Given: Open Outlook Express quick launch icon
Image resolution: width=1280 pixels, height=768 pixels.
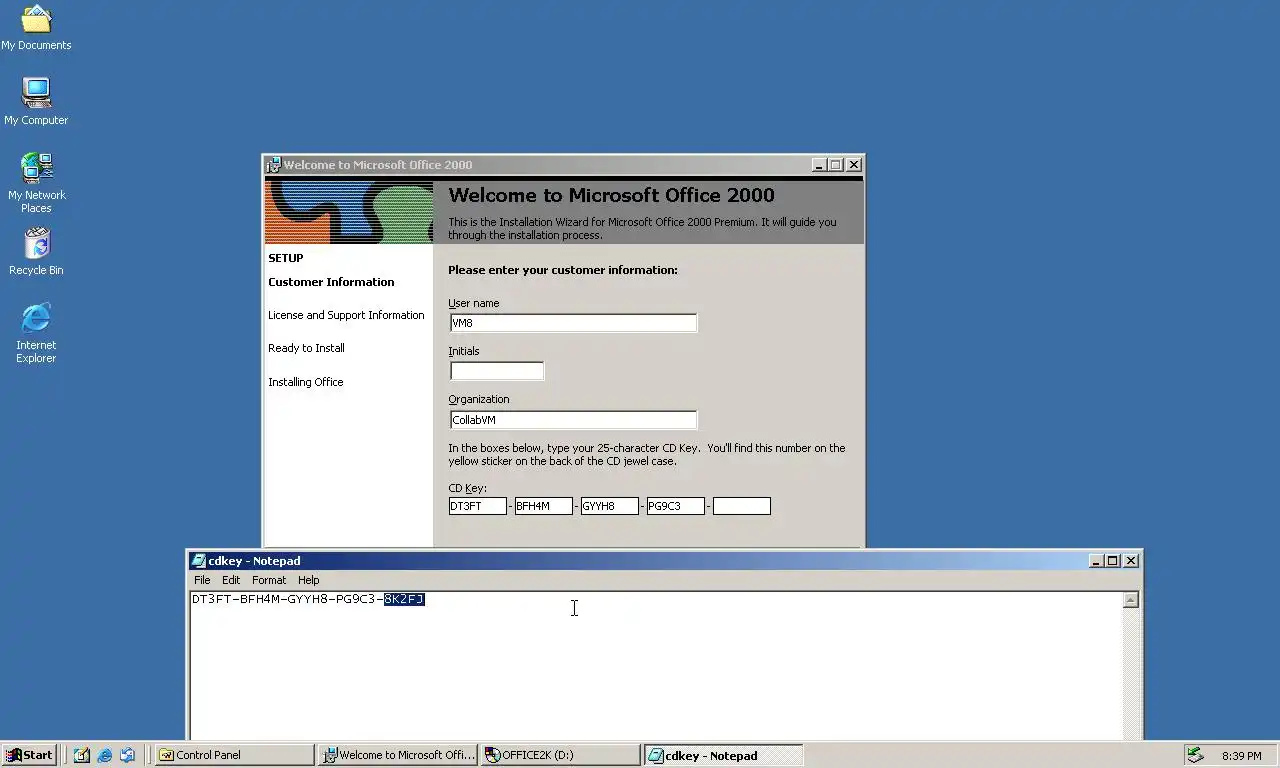Looking at the screenshot, I should point(127,755).
